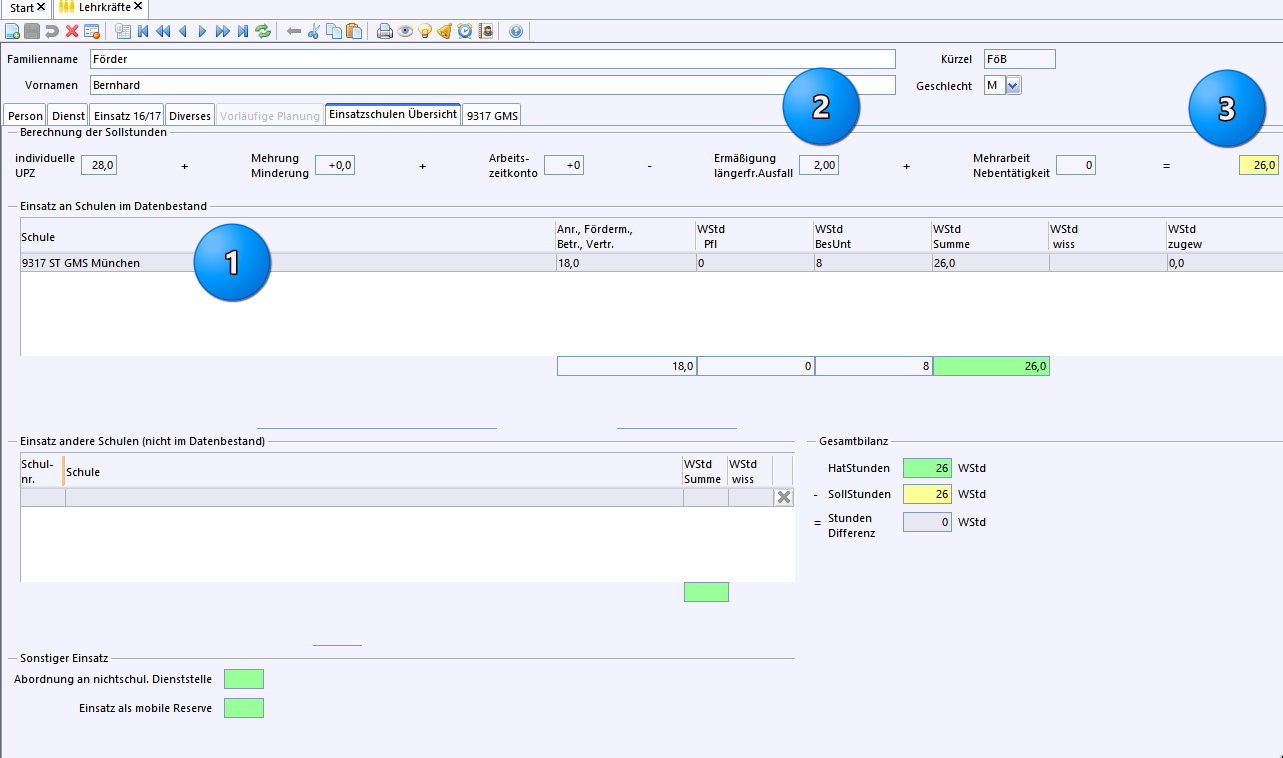This screenshot has height=758, width=1283.
Task: Open the Einsatz 16/17 tab
Action: 127,116
